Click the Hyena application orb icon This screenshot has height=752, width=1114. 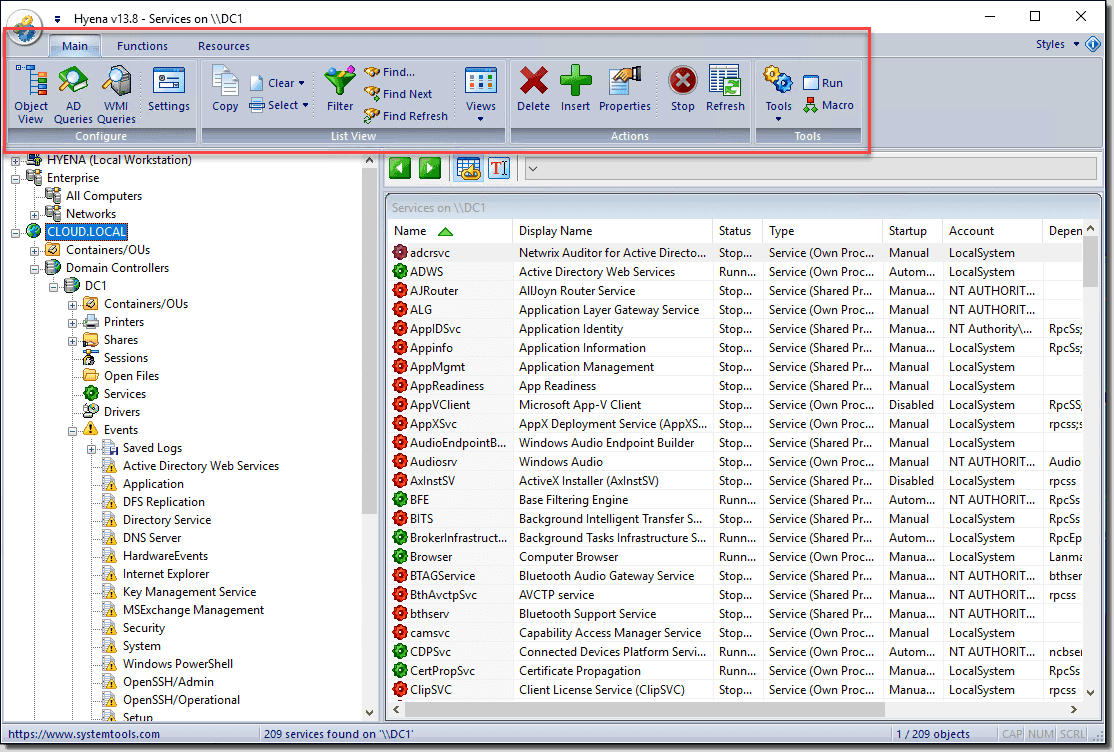[x=25, y=27]
